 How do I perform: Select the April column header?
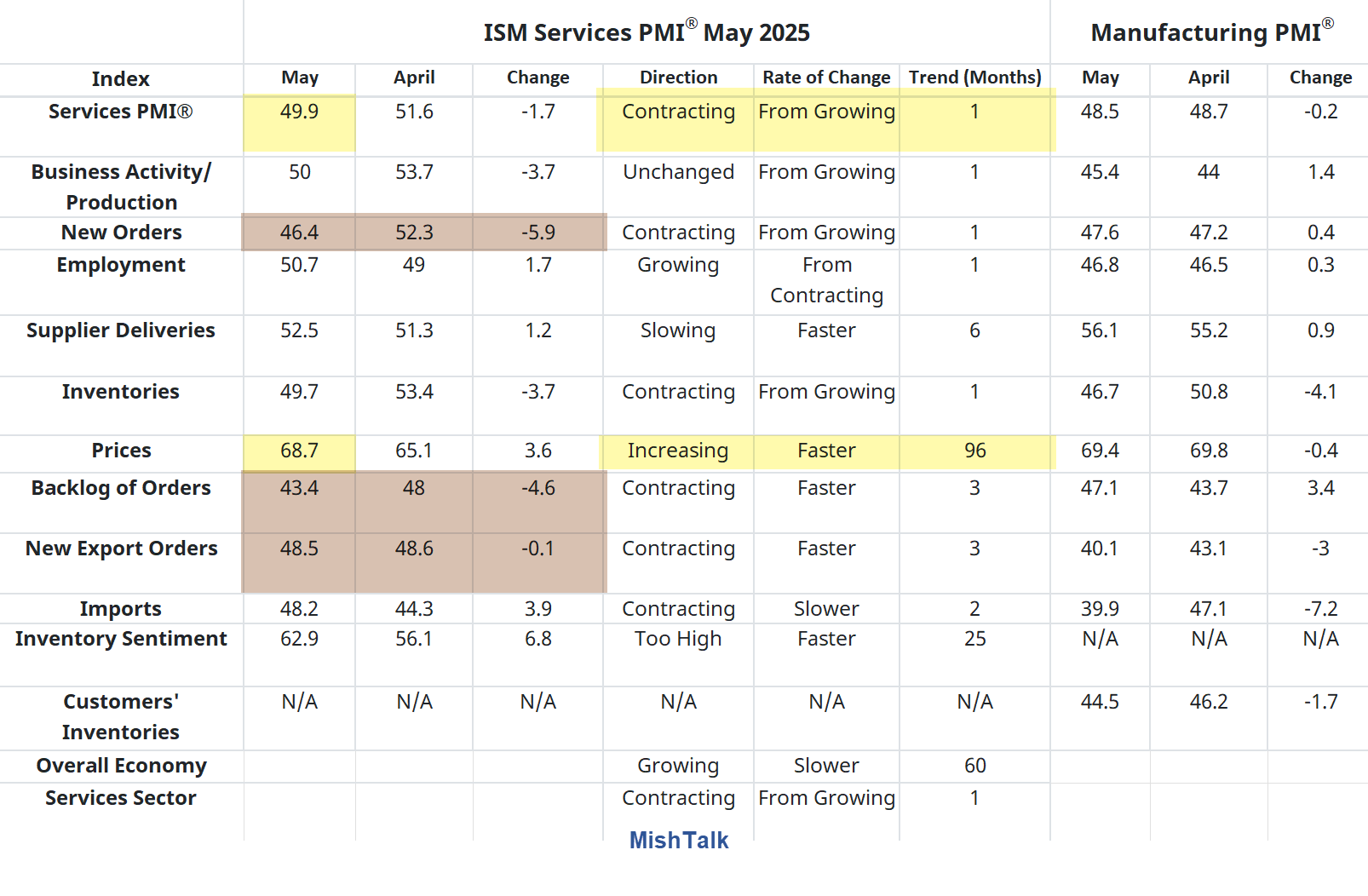(414, 78)
